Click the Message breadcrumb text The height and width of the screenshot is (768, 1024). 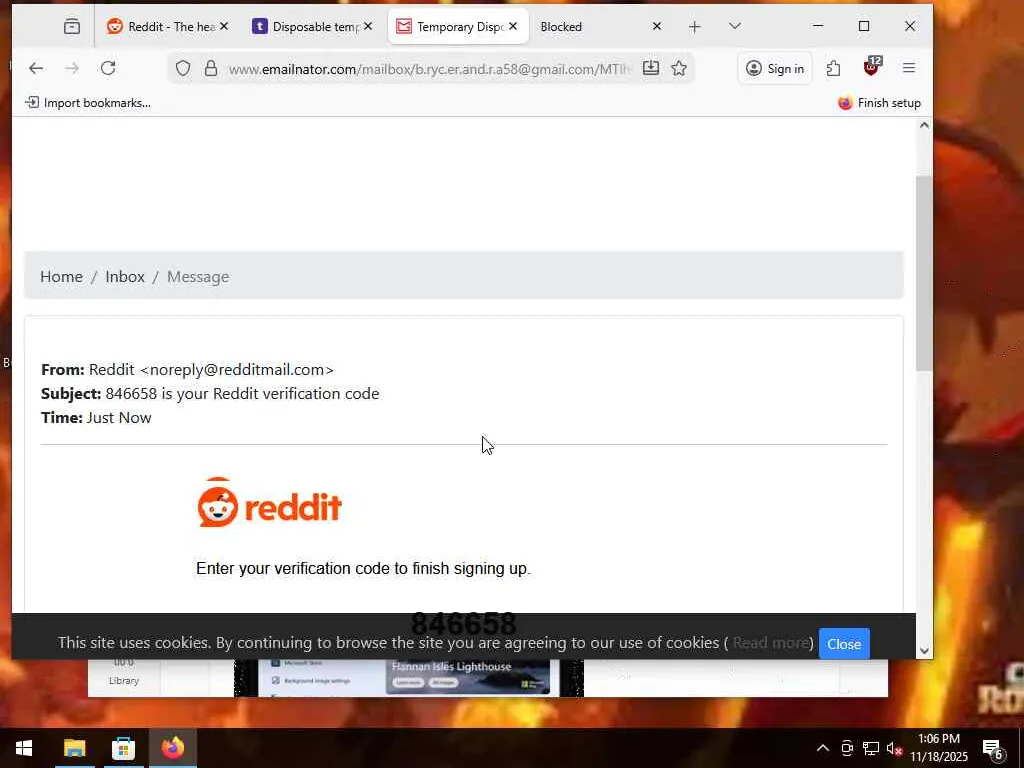198,276
